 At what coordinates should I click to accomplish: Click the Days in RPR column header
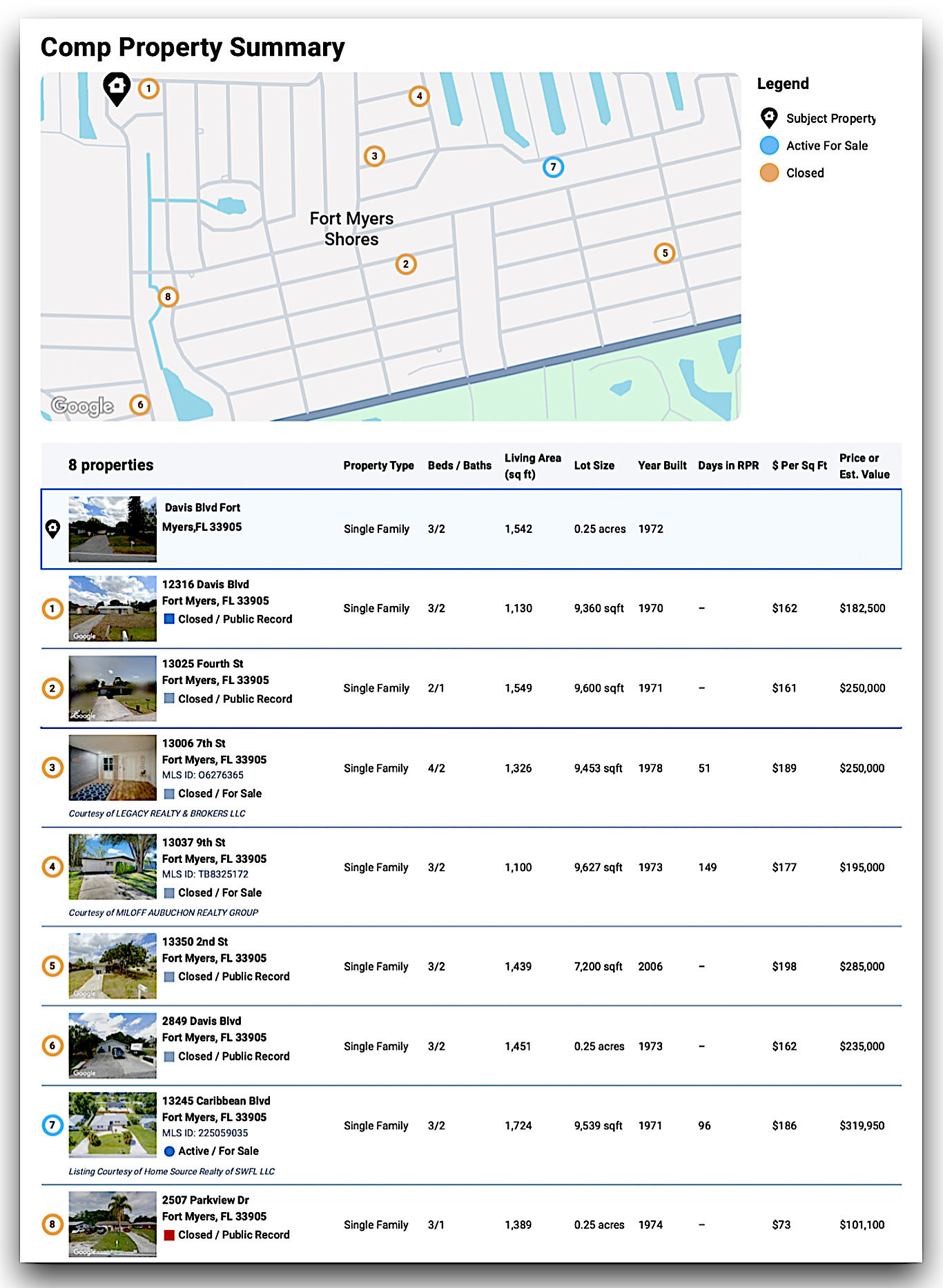(728, 466)
